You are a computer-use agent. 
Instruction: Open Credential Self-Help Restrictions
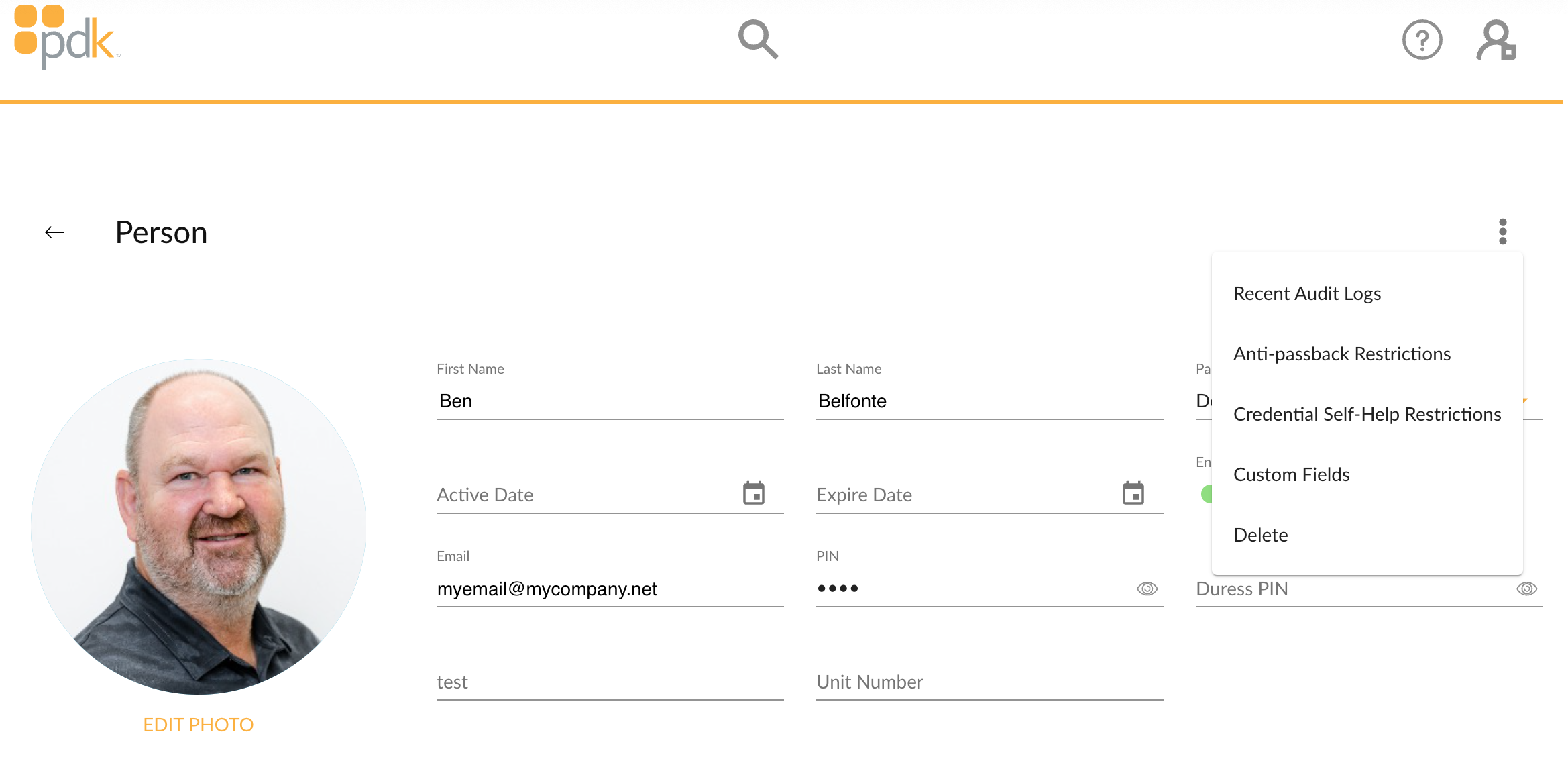click(1367, 414)
